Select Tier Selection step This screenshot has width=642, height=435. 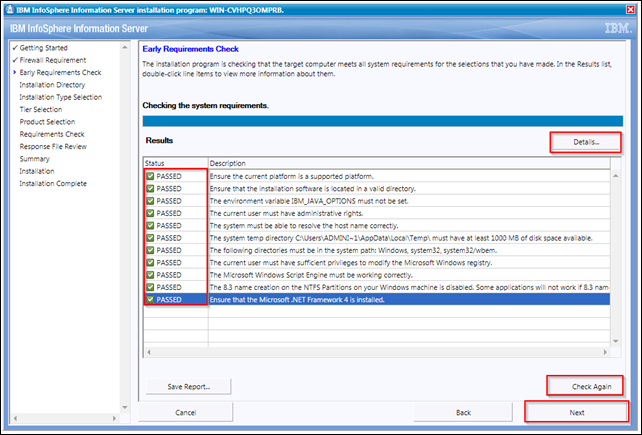pyautogui.click(x=41, y=109)
